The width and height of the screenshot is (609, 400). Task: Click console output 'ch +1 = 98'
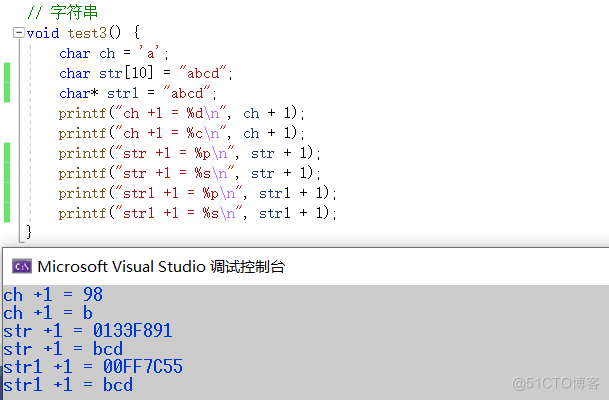click(x=53, y=295)
